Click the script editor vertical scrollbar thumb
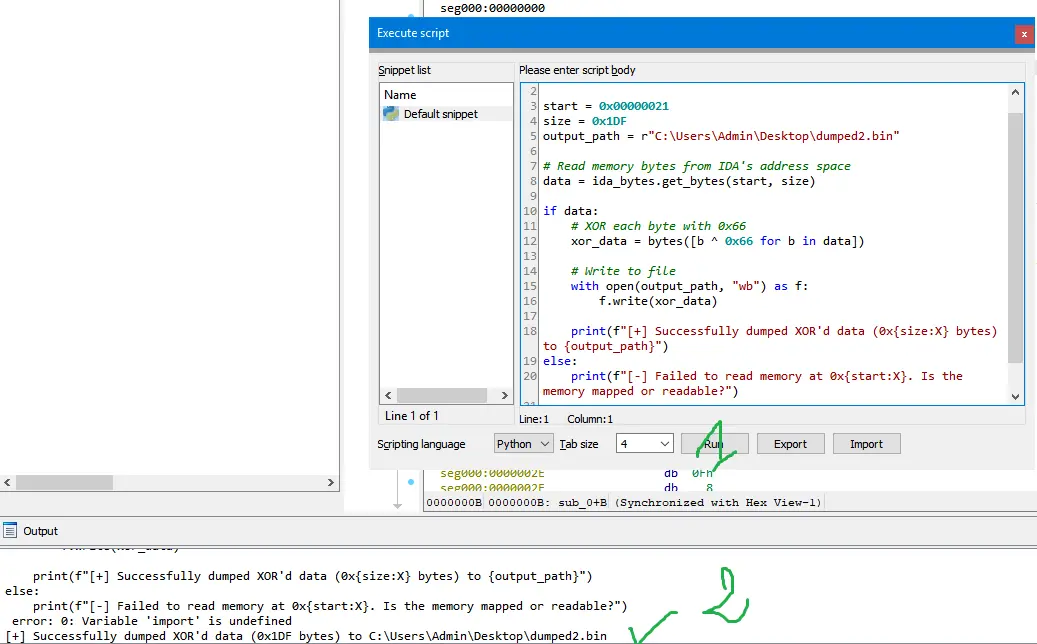1037x644 pixels. point(1015,238)
